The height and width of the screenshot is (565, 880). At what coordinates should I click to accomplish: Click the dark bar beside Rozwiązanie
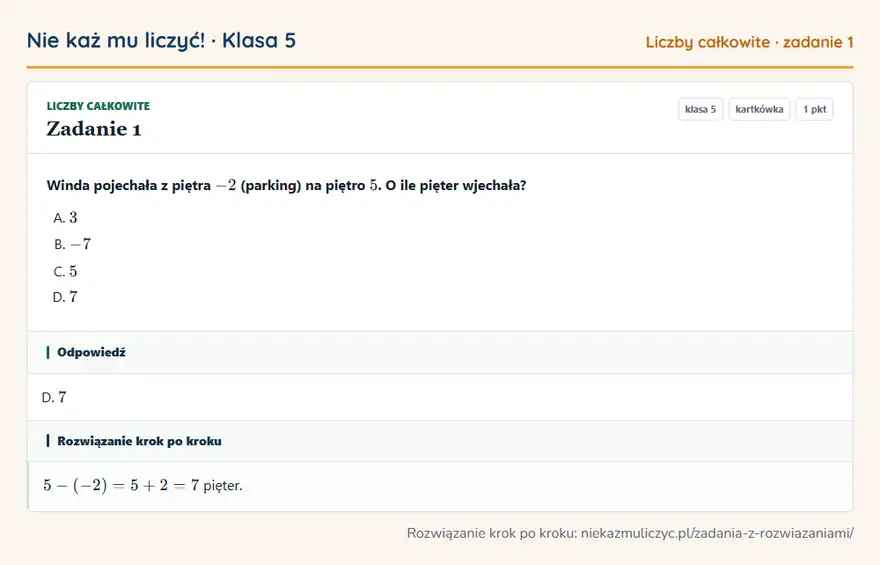coord(48,441)
